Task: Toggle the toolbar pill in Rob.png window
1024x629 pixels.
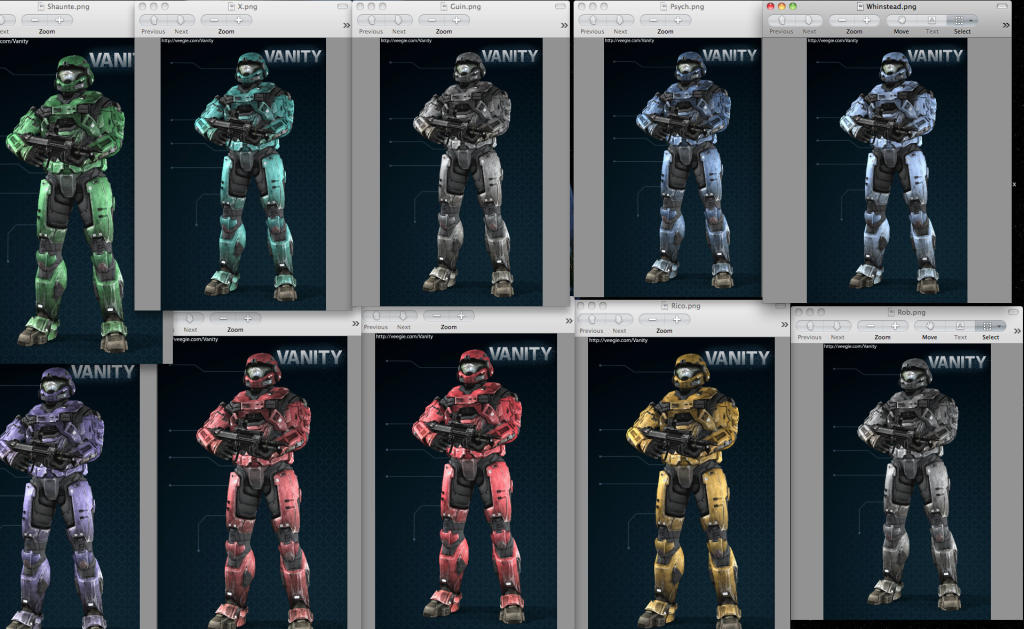Action: coord(1013,312)
